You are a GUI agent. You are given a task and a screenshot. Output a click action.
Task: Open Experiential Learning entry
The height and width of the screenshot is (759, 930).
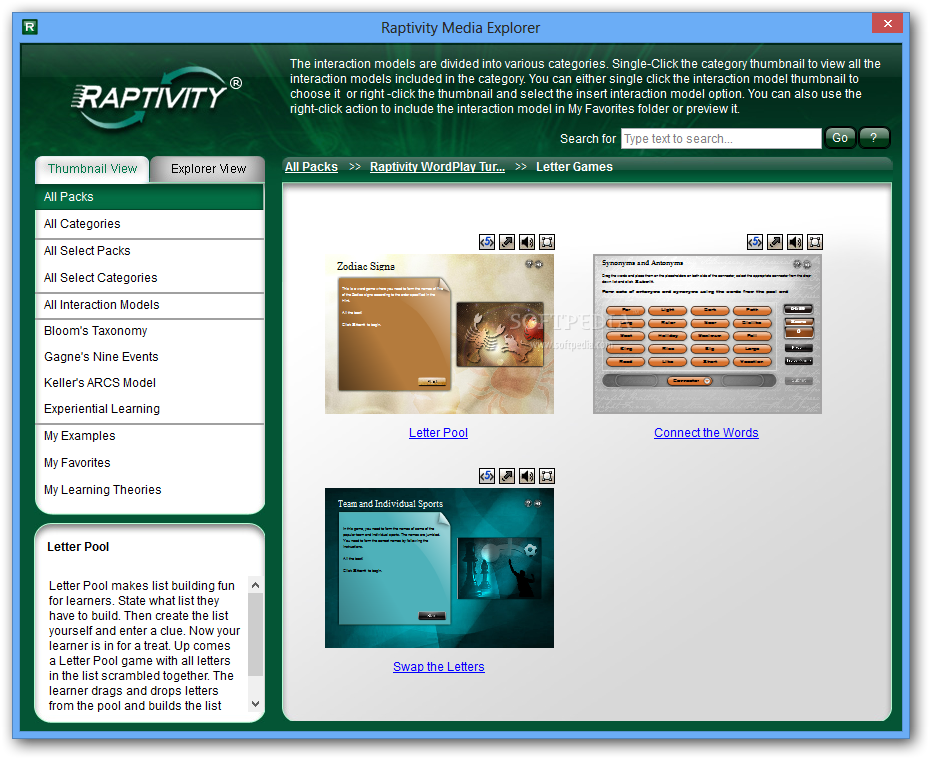(149, 409)
